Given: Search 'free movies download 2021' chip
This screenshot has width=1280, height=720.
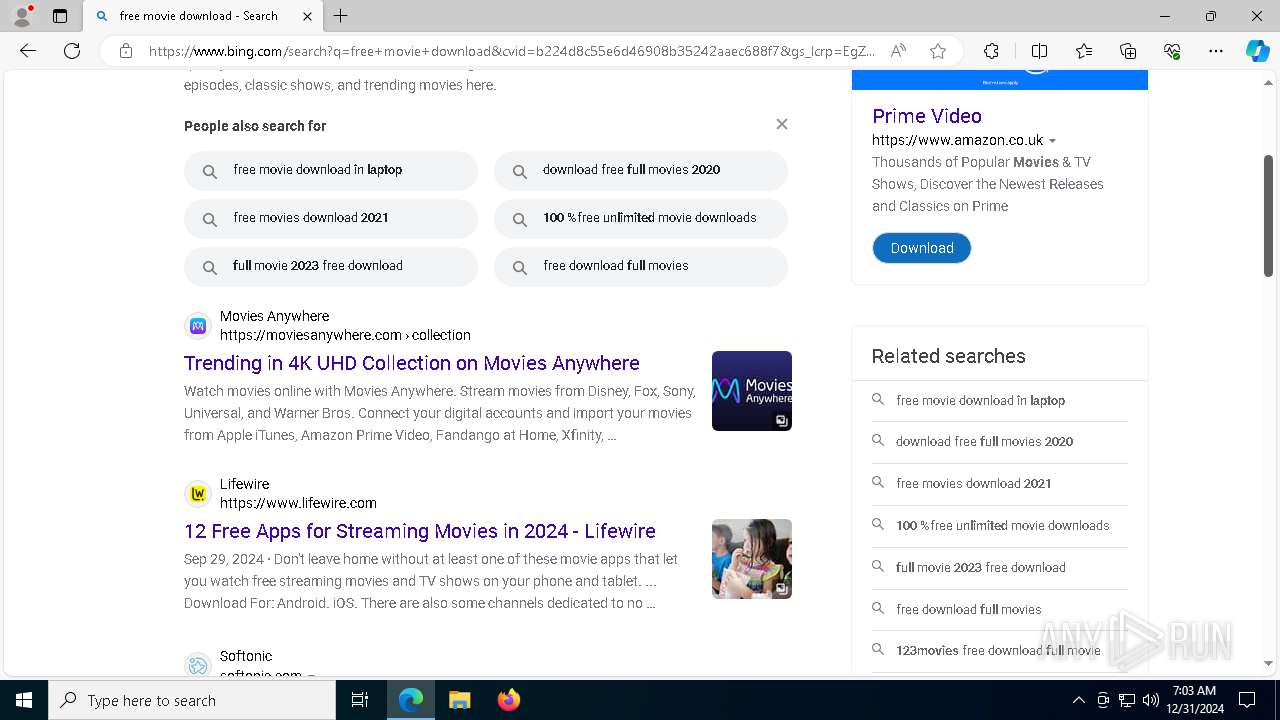Looking at the screenshot, I should [331, 218].
